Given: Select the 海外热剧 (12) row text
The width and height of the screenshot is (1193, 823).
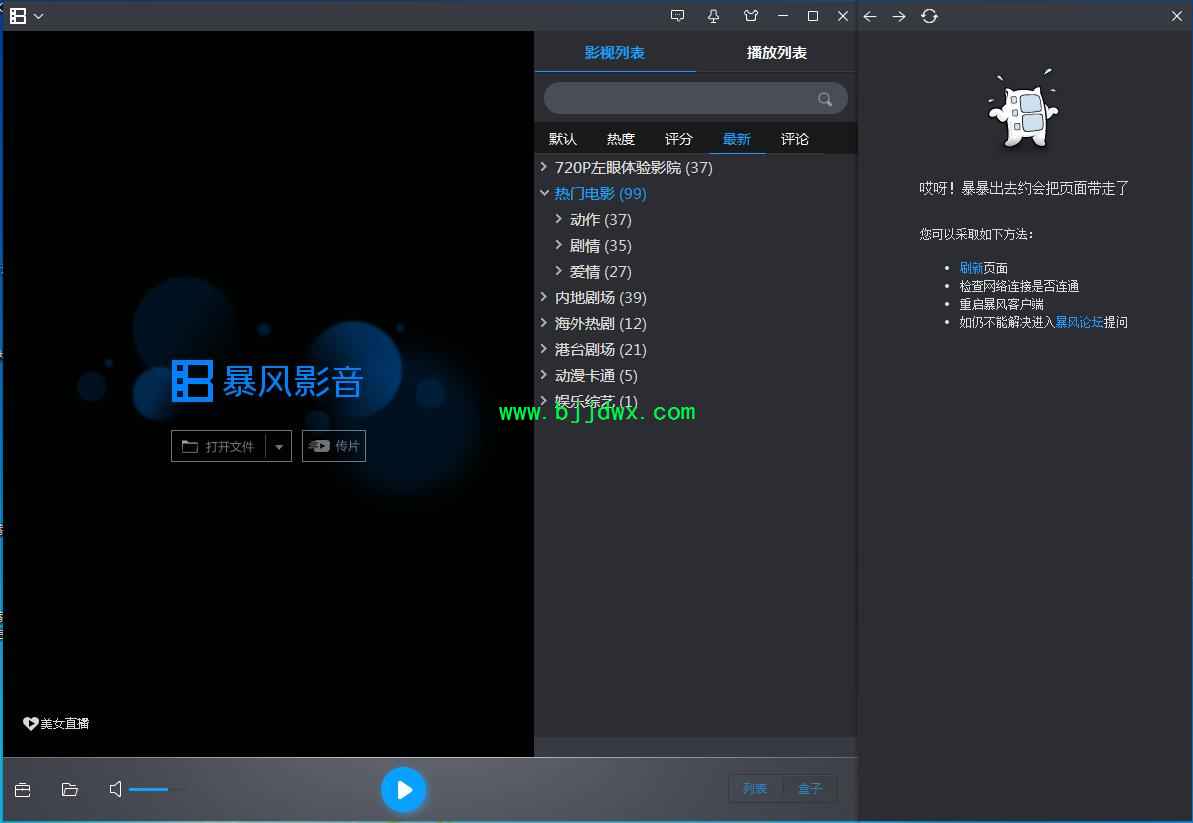Looking at the screenshot, I should pos(600,323).
